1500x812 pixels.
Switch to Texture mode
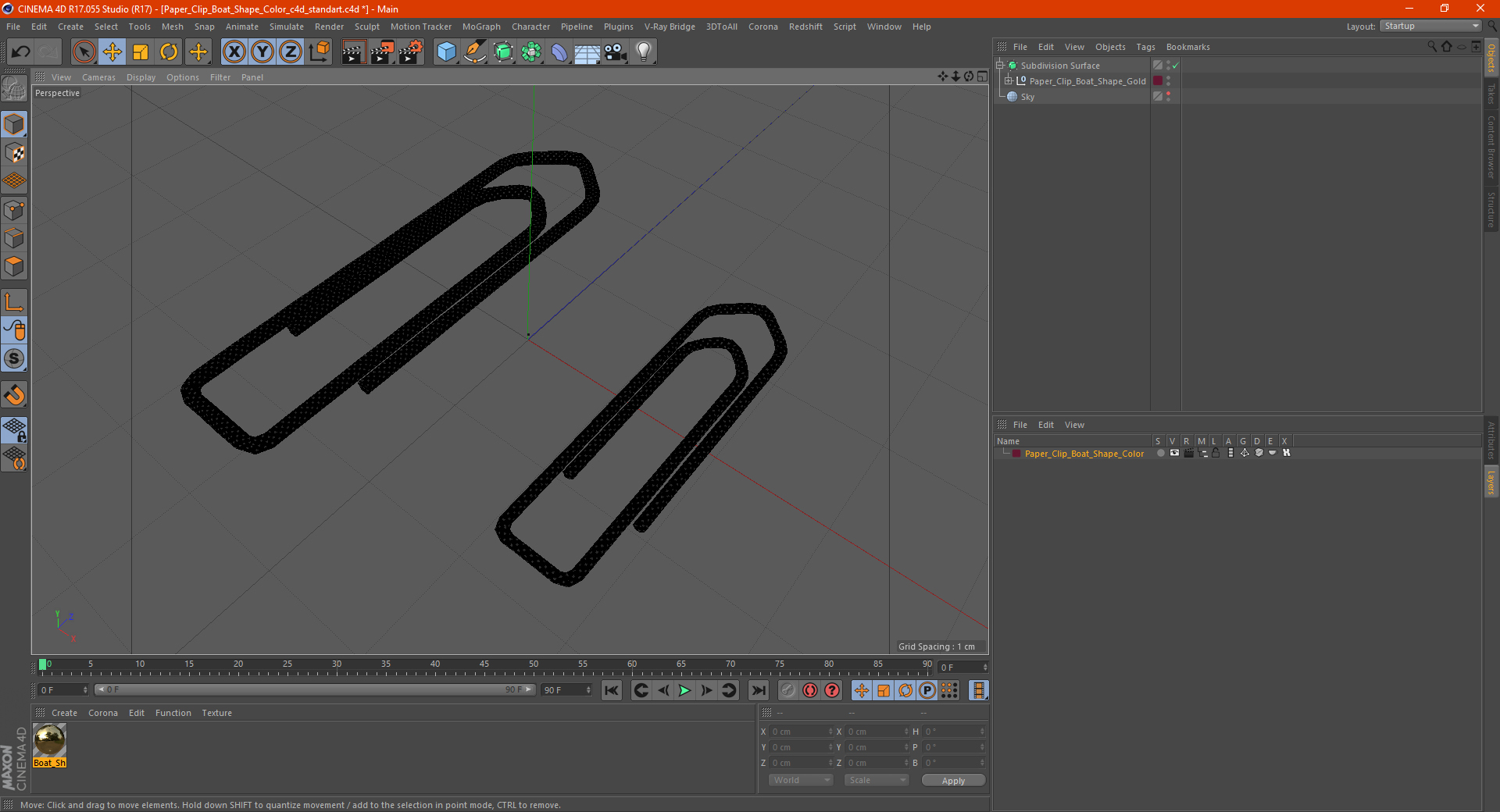pos(14,153)
